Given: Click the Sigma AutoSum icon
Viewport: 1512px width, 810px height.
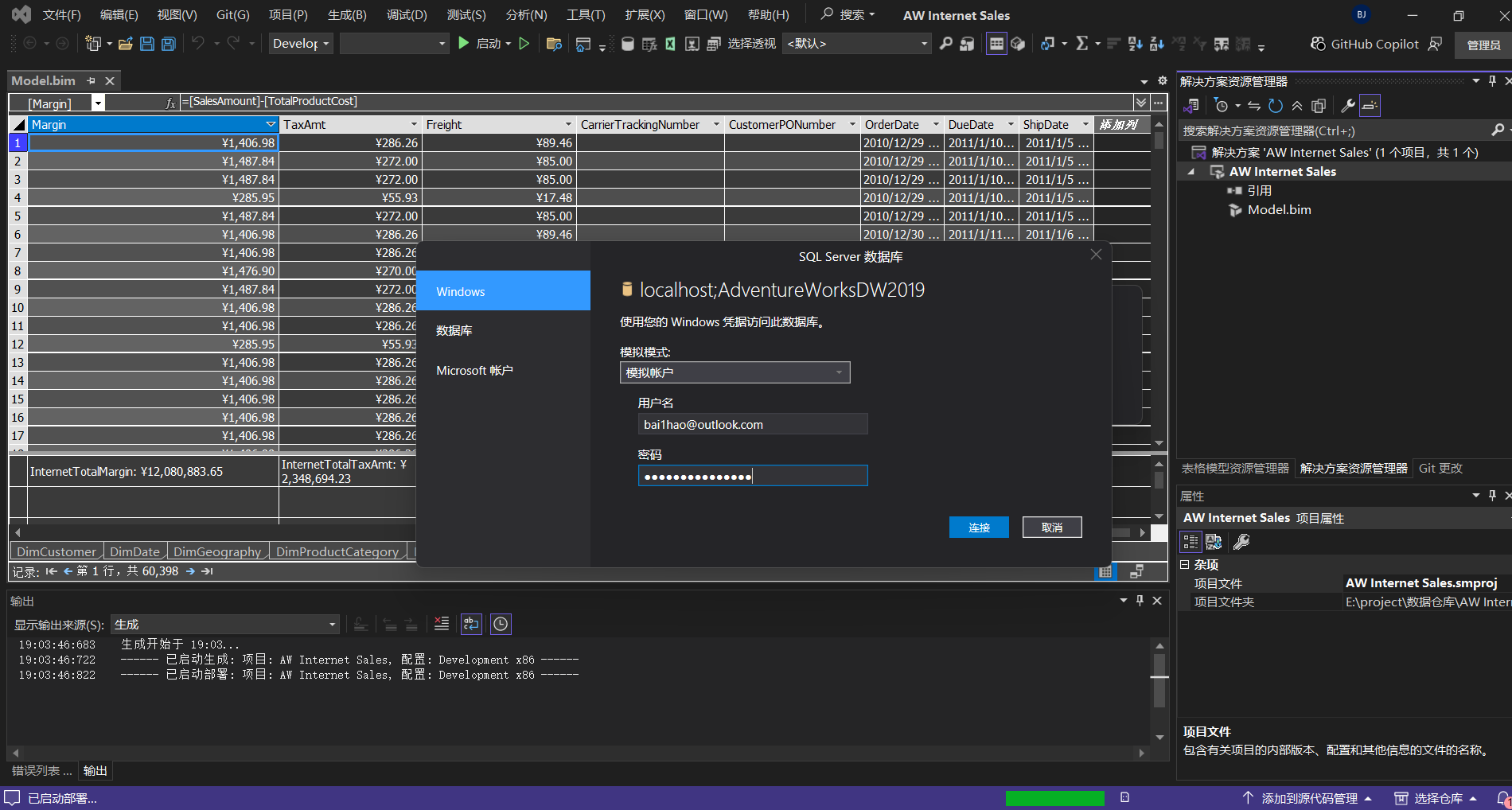Looking at the screenshot, I should pyautogui.click(x=1081, y=43).
